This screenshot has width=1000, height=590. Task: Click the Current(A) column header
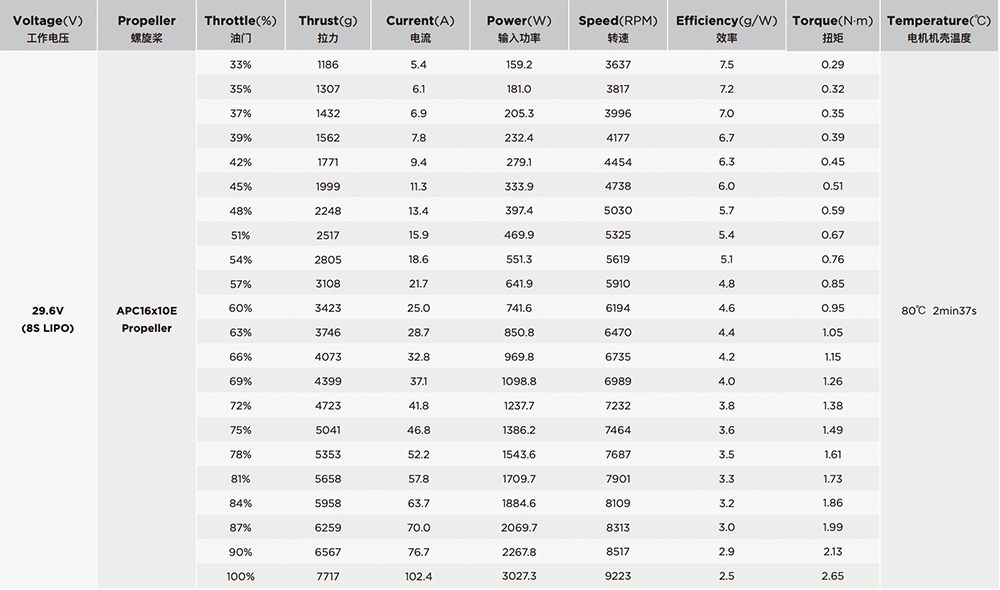pyautogui.click(x=420, y=26)
